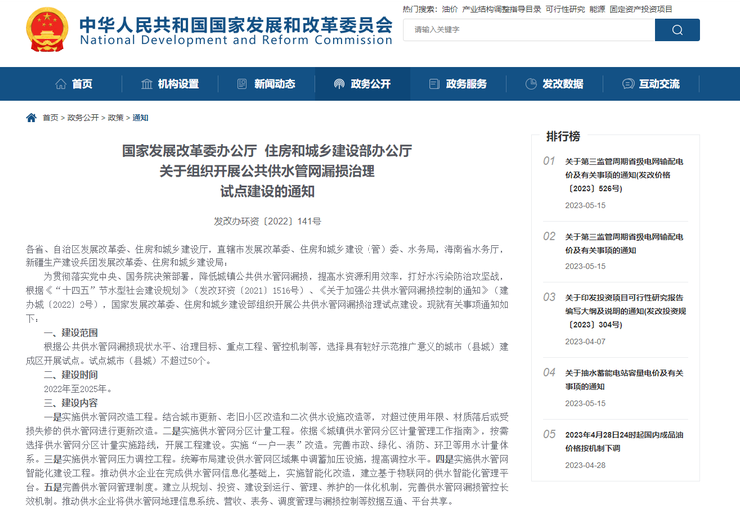
Task: Focus the keyword search input field
Action: pos(529,30)
